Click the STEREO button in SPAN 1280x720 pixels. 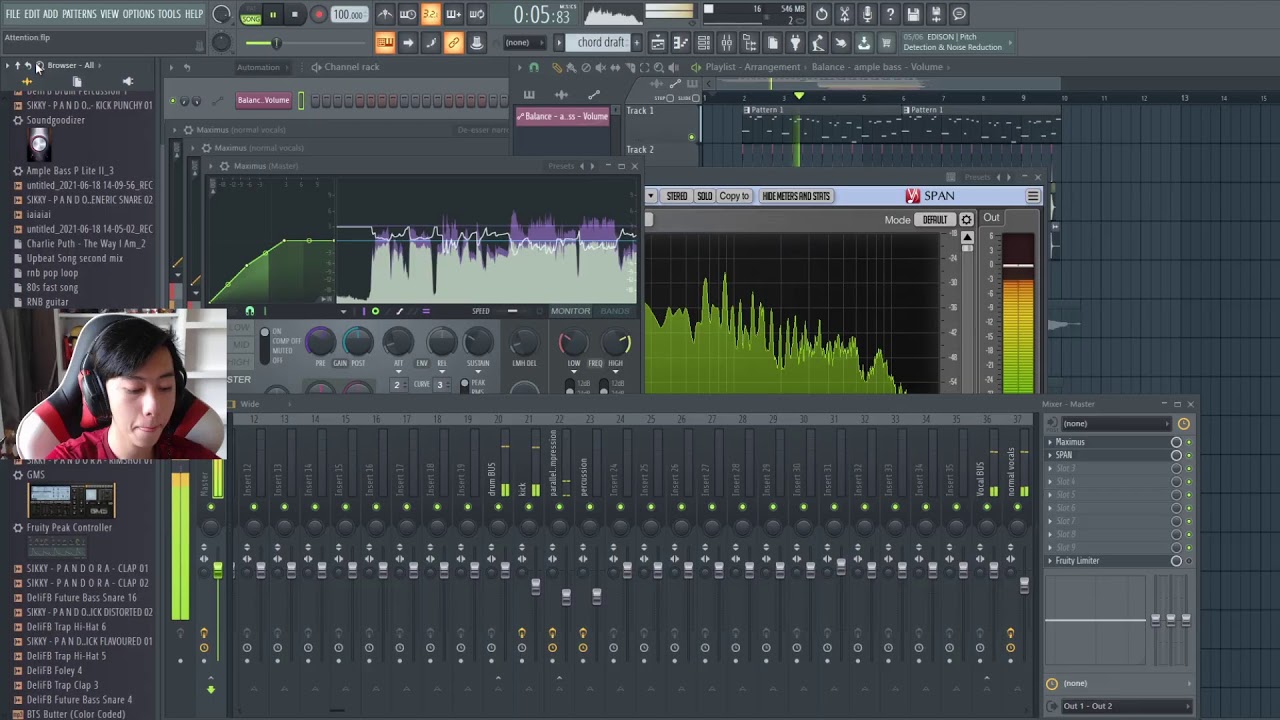[677, 196]
